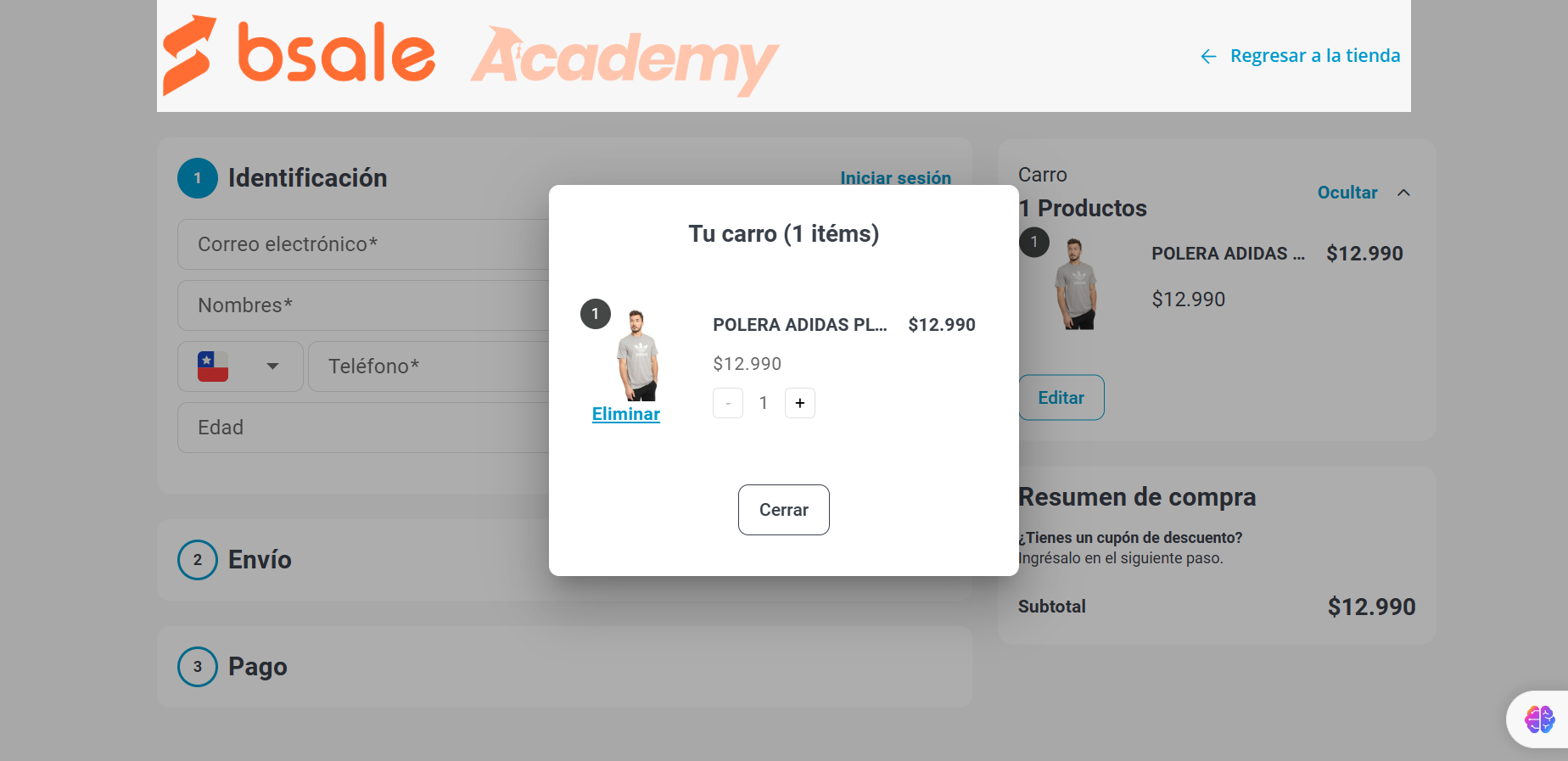Click the Eliminar link under the product
1568x761 pixels.
tap(626, 414)
